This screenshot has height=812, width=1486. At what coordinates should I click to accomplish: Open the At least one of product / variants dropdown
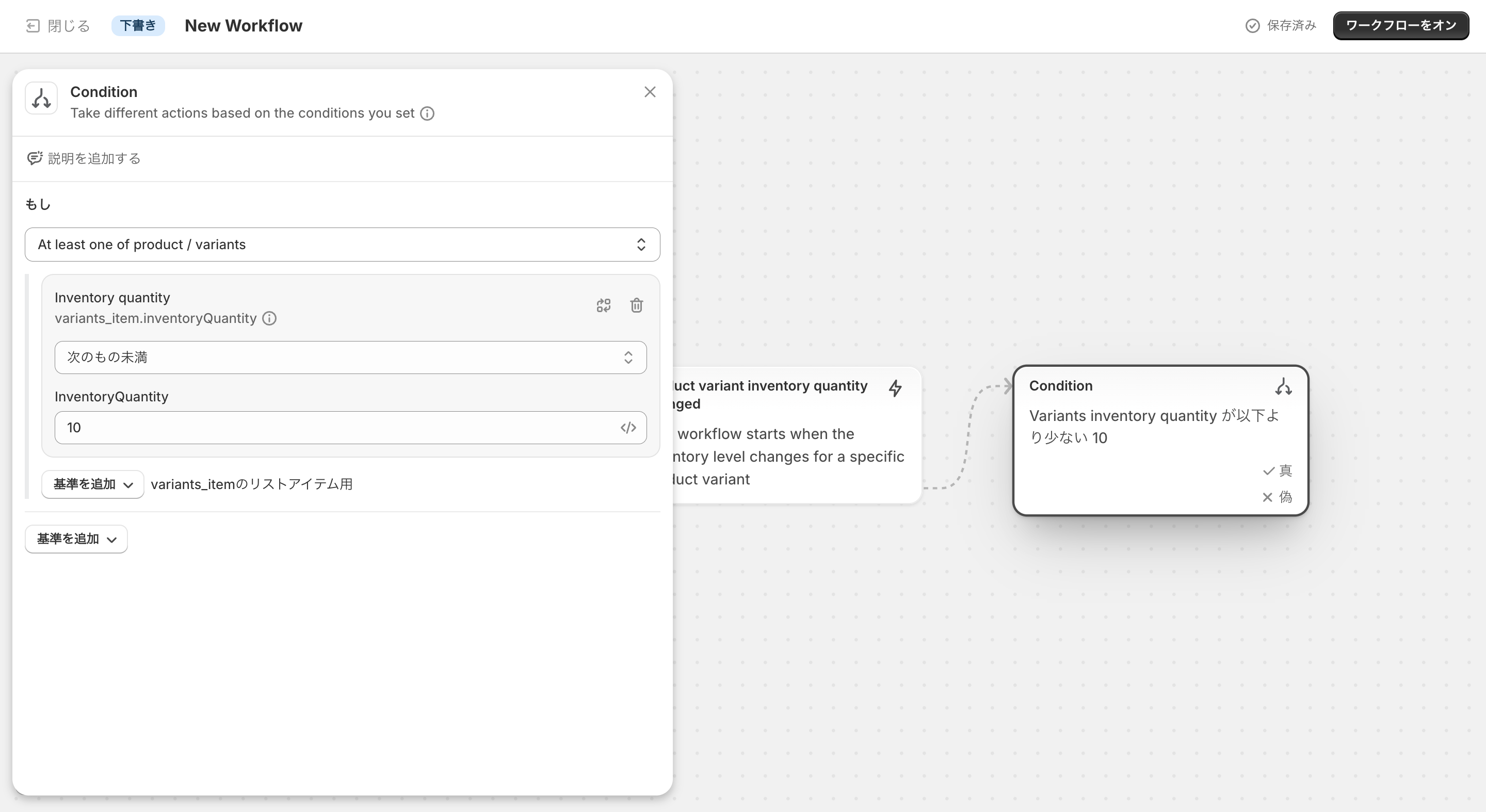click(x=342, y=245)
